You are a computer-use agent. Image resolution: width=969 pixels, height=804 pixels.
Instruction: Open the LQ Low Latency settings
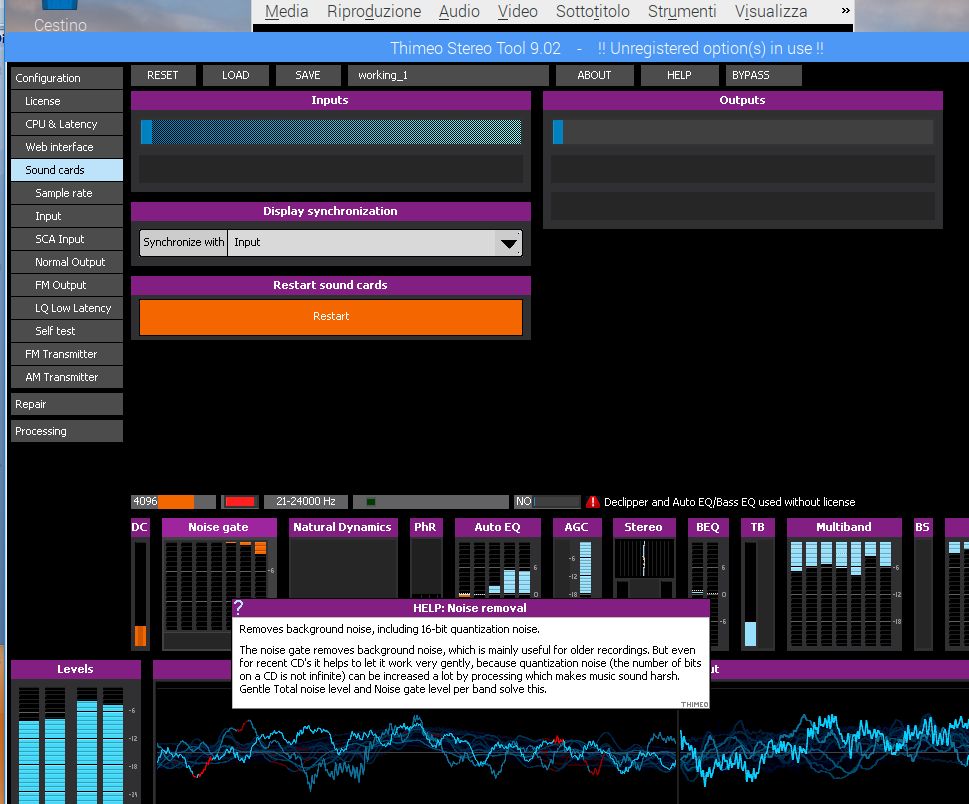click(x=67, y=308)
